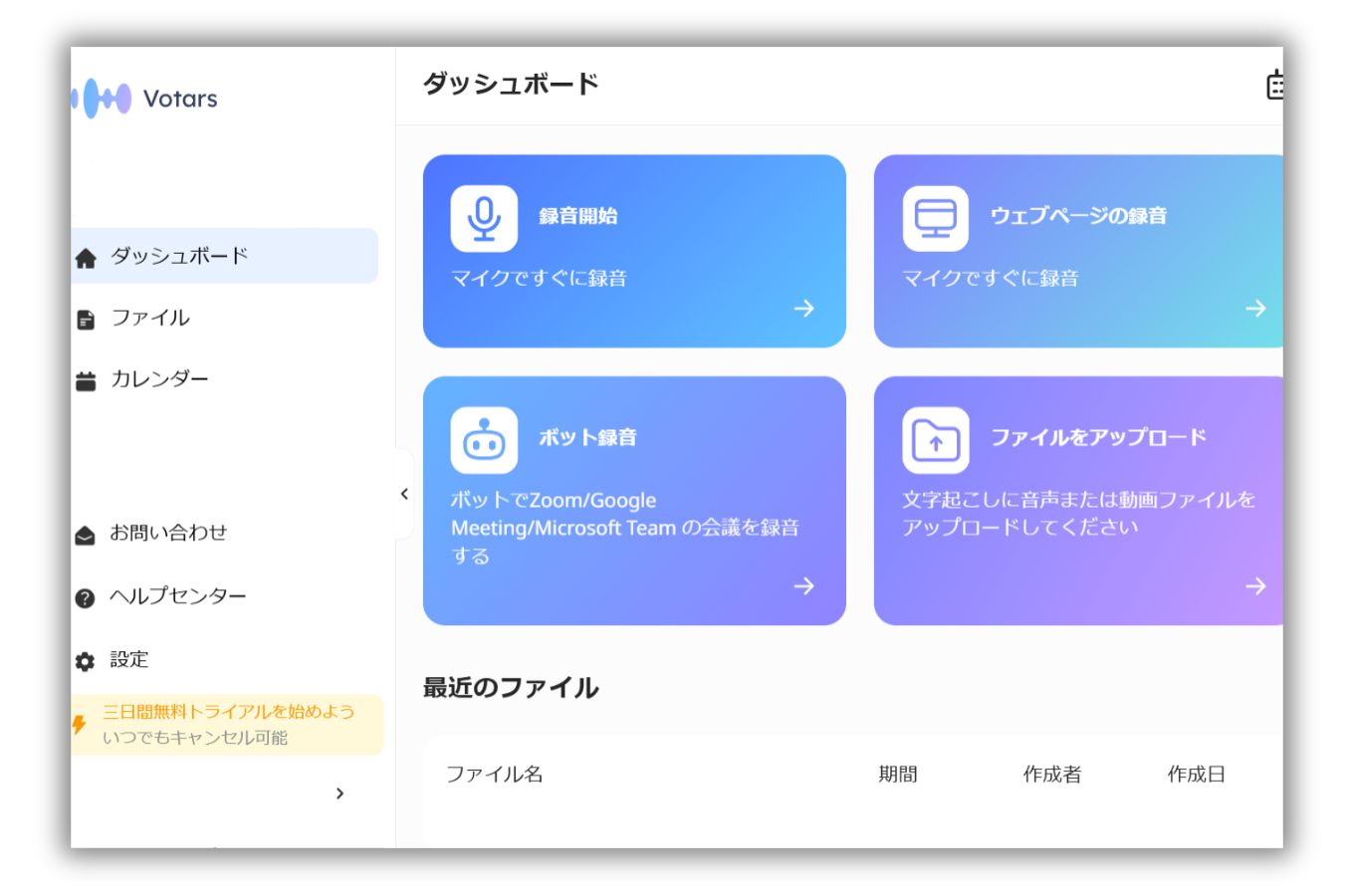Click the ボット録音 card title

tap(587, 438)
